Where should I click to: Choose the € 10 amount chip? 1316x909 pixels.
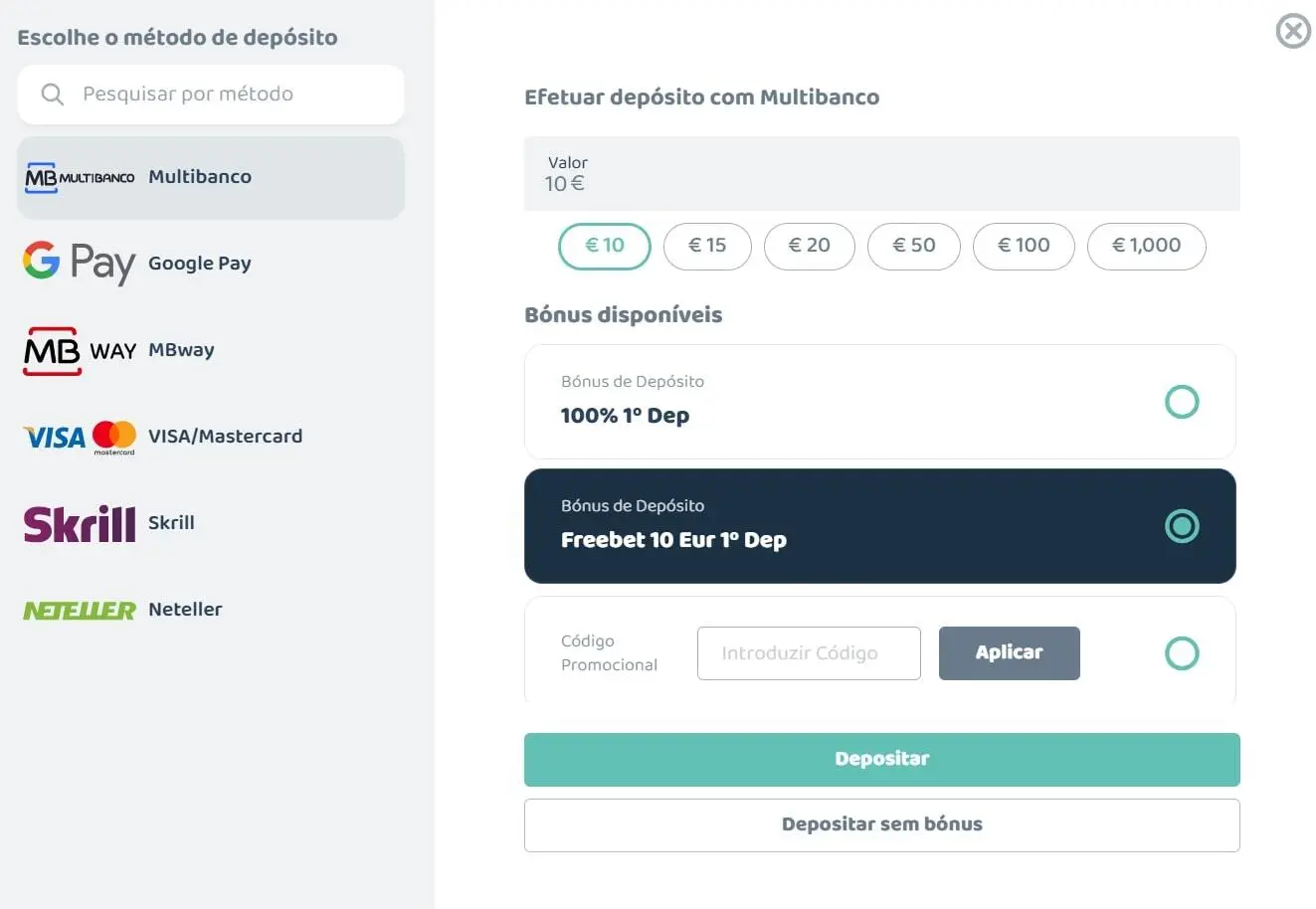[x=605, y=246]
